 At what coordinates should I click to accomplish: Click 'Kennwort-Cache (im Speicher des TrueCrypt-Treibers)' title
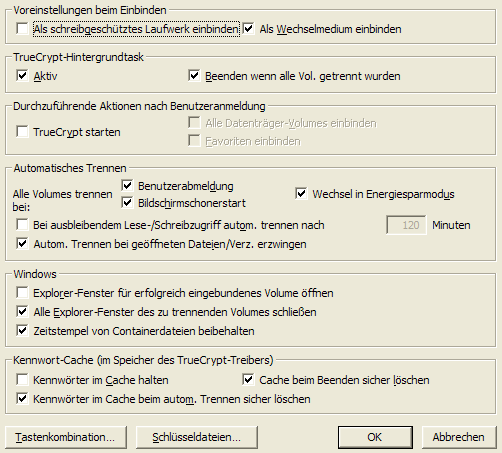pyautogui.click(x=143, y=360)
